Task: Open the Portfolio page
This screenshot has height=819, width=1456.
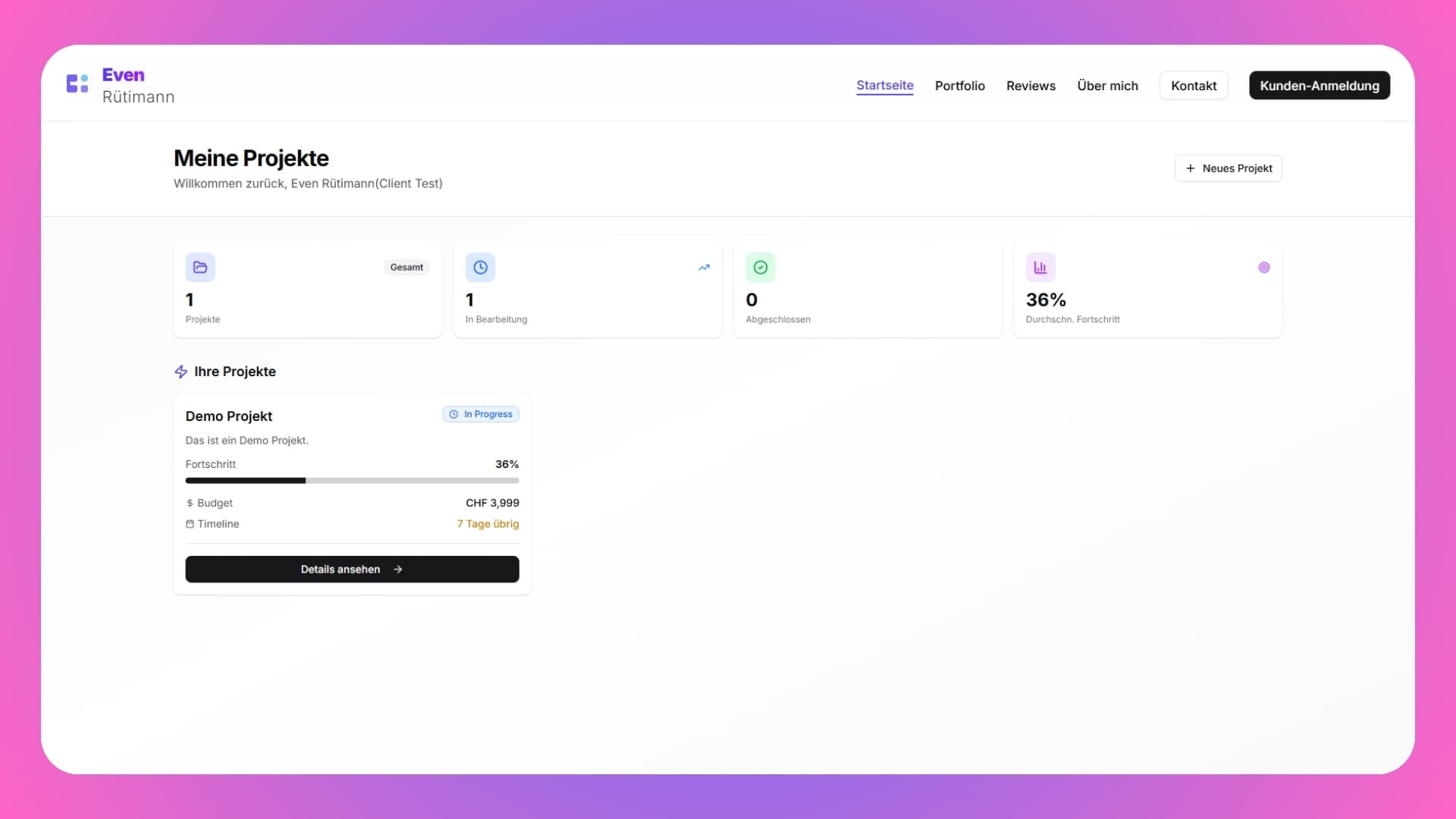Action: pos(959,86)
